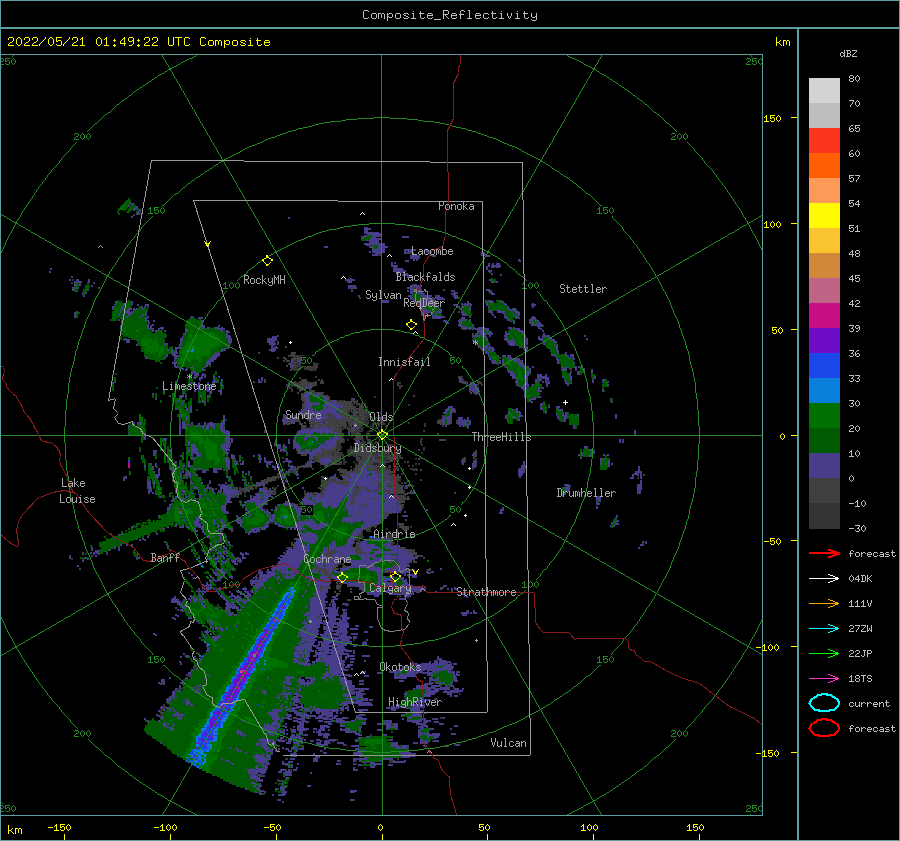Viewport: 900px width, 841px height.
Task: Select the green 30 dBZ color swatch
Action: 824,416
